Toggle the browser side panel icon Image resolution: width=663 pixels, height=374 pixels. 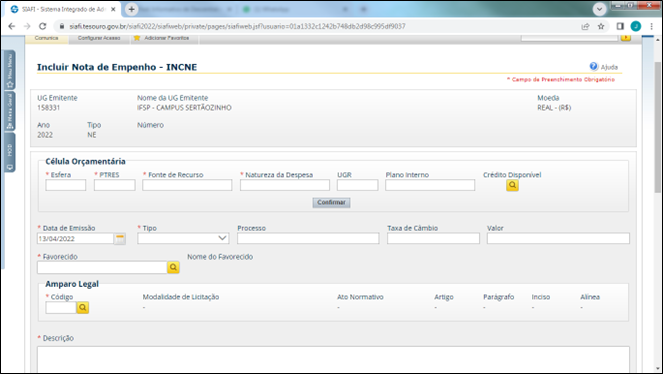620,26
